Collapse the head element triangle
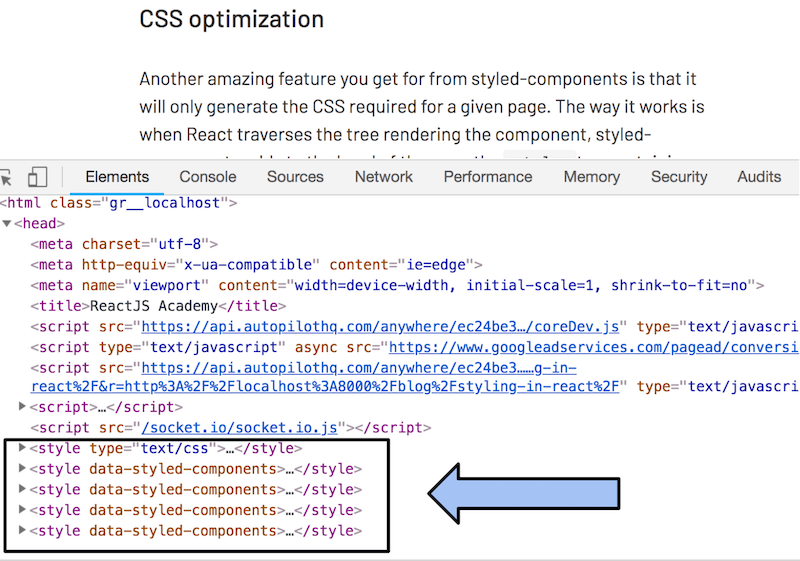The height and width of the screenshot is (561, 800). pyautogui.click(x=7, y=223)
